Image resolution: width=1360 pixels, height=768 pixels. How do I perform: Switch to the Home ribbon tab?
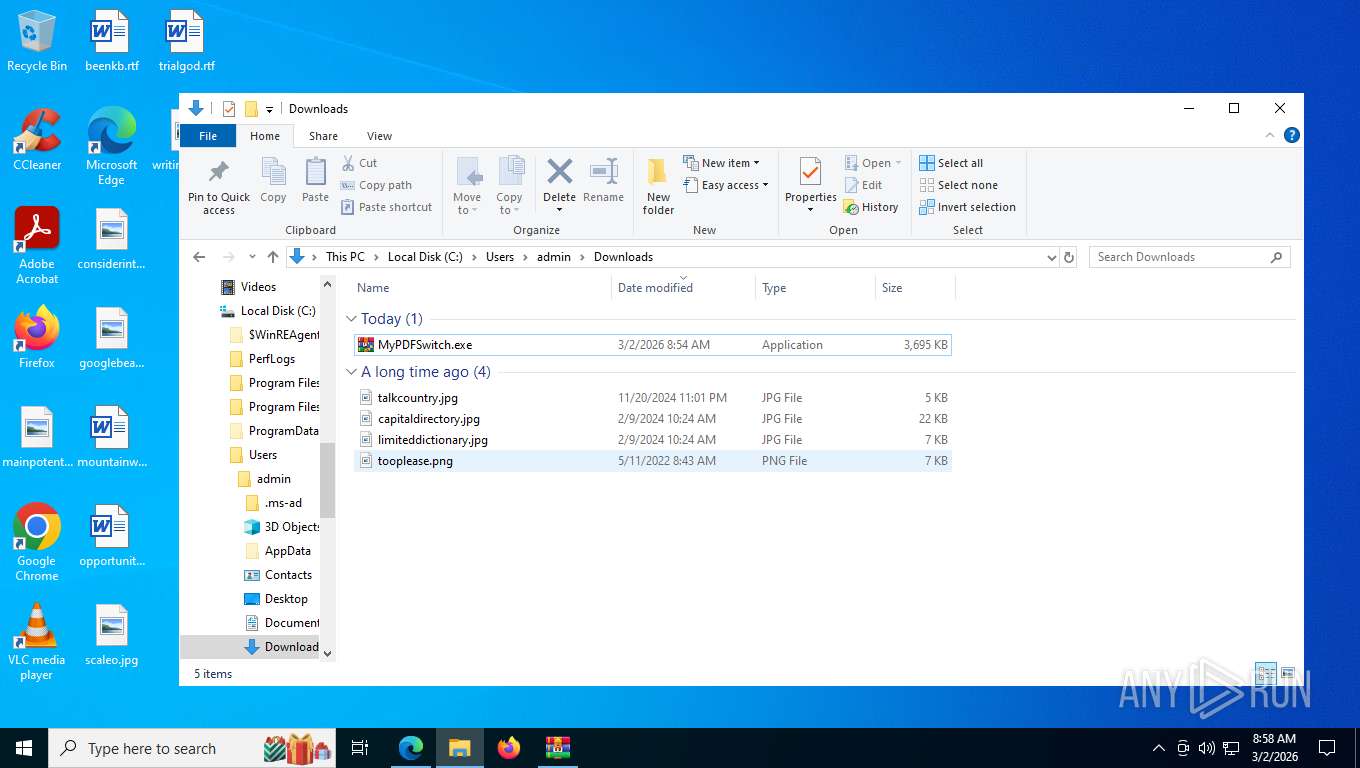coord(265,136)
